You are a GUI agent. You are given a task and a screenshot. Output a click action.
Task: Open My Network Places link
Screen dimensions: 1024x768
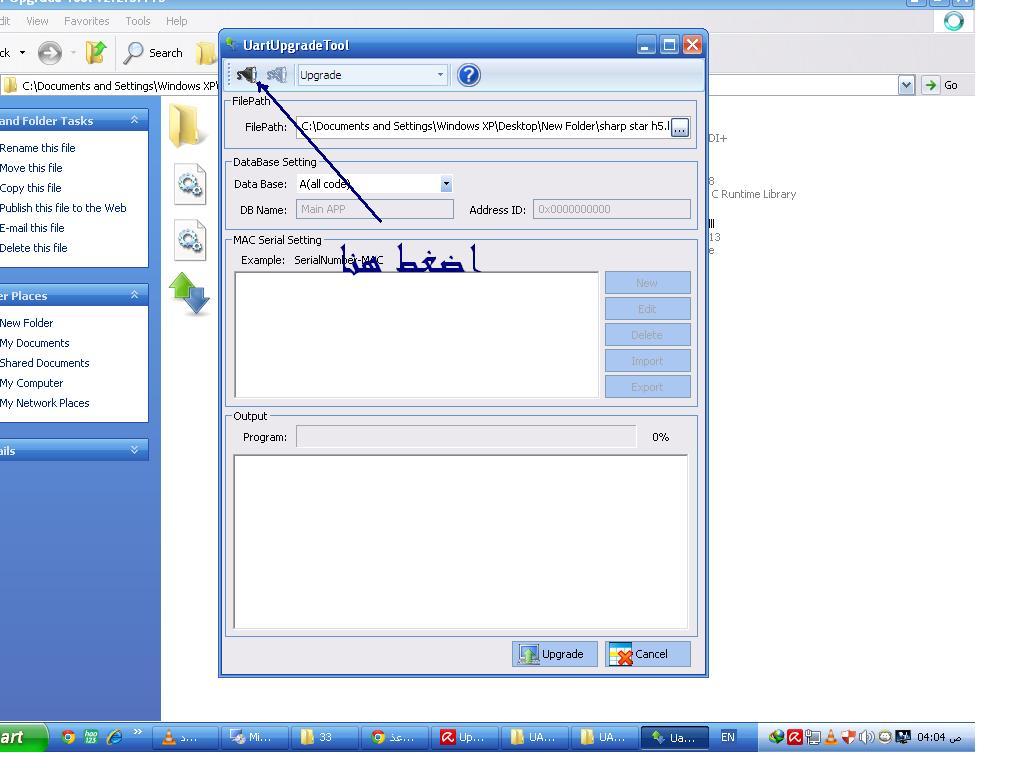click(x=44, y=403)
